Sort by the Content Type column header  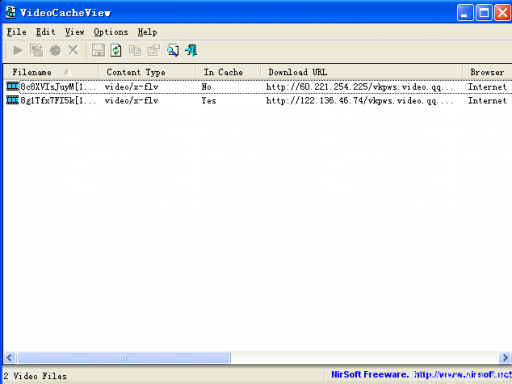(147, 72)
